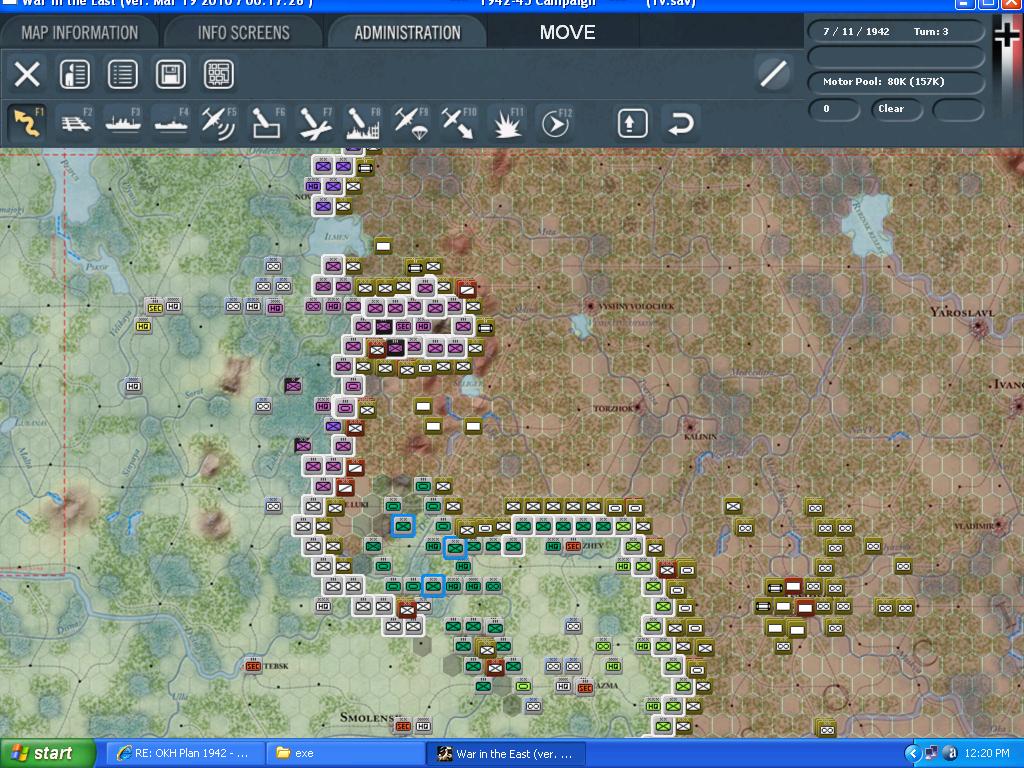This screenshot has height=768, width=1024.
Task: Click the Vyshniy Volochek town label
Action: pyautogui.click(x=636, y=306)
